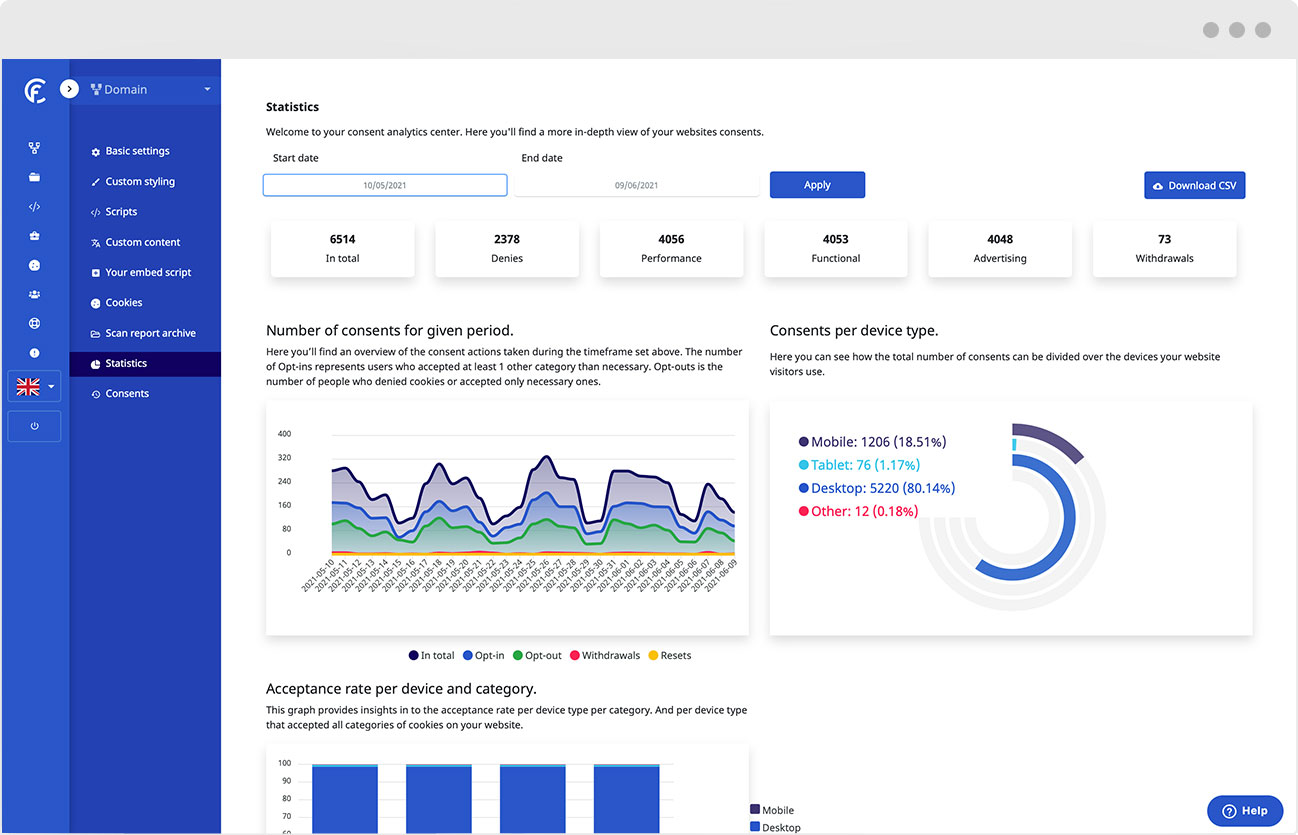
Task: Open the UK flag language selector
Action: tap(35, 387)
